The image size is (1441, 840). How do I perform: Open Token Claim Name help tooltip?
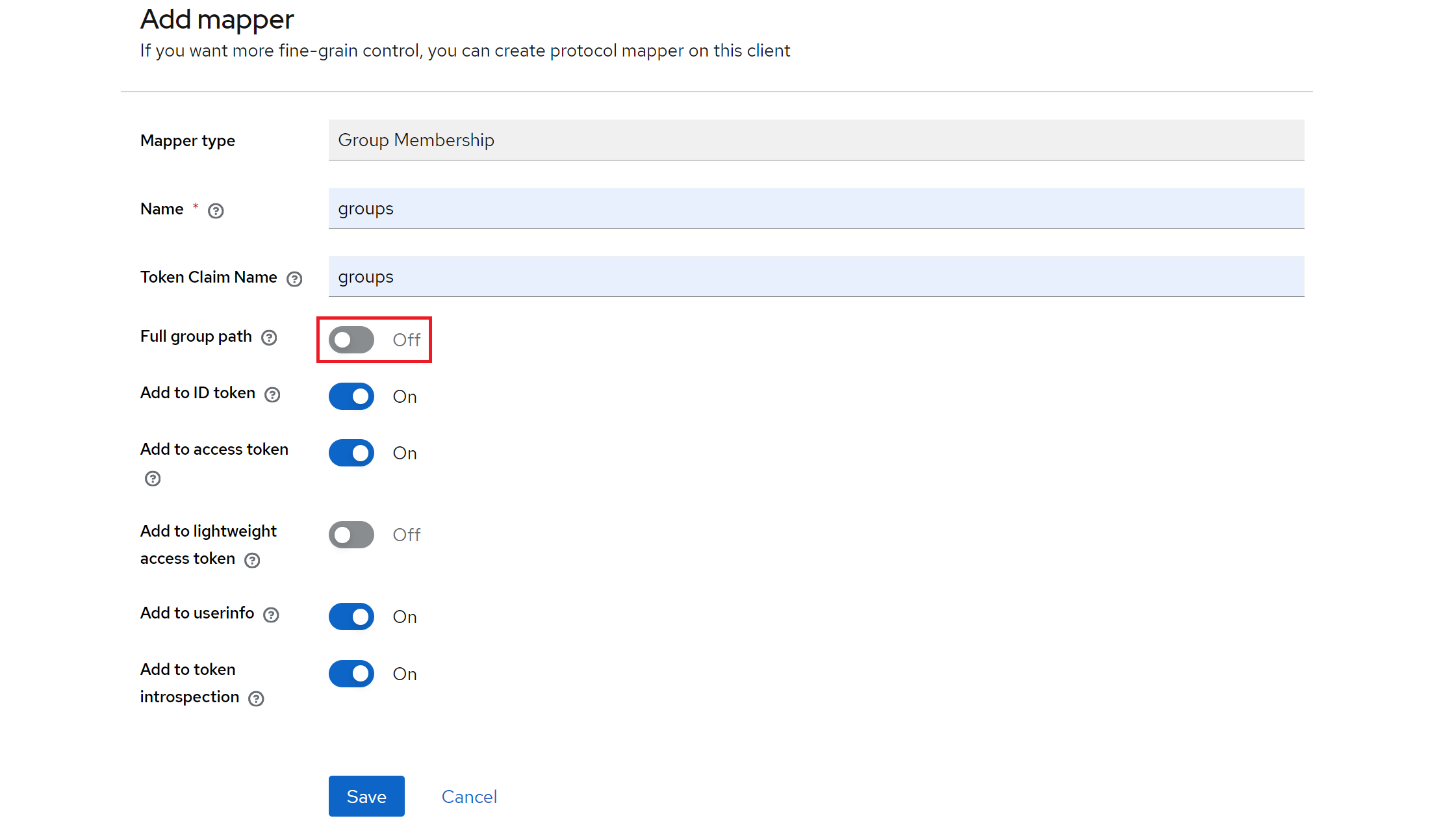point(294,279)
